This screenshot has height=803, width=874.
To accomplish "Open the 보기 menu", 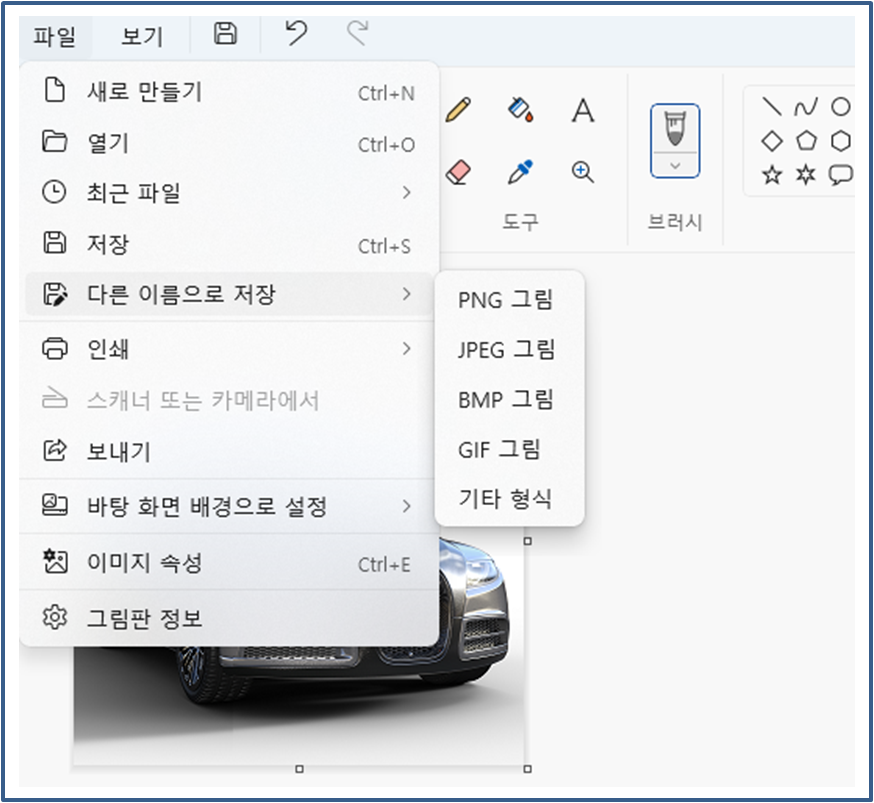I will point(140,34).
